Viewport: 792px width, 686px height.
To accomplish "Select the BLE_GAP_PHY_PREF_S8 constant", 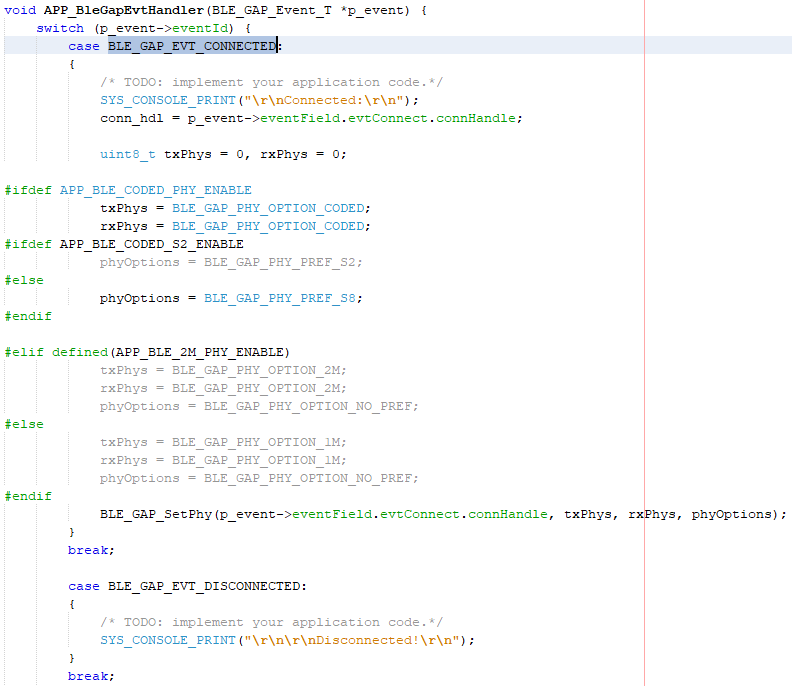I will (x=283, y=298).
